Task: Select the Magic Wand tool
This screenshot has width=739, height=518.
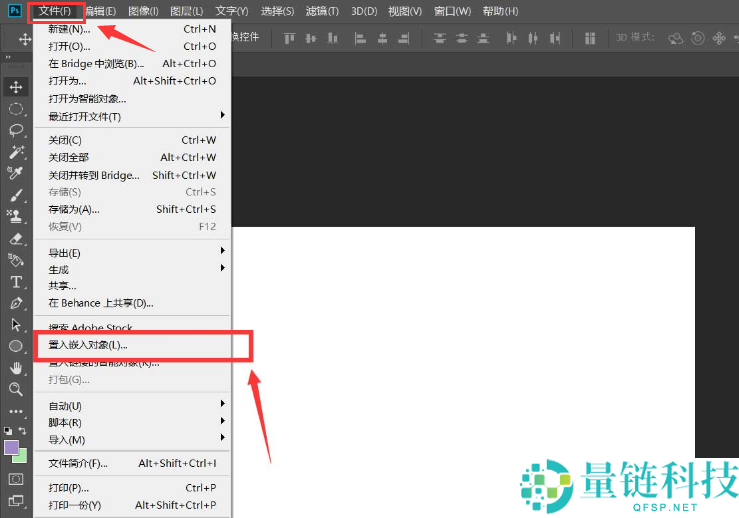Action: click(x=16, y=152)
